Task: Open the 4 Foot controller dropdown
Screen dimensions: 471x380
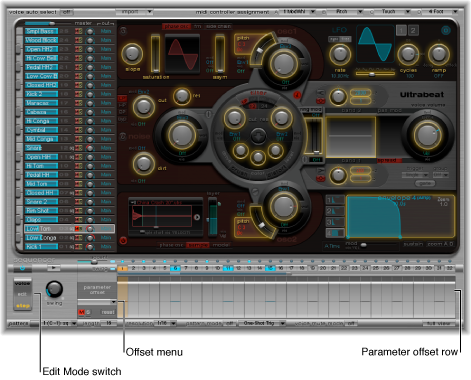Action: pos(439,12)
